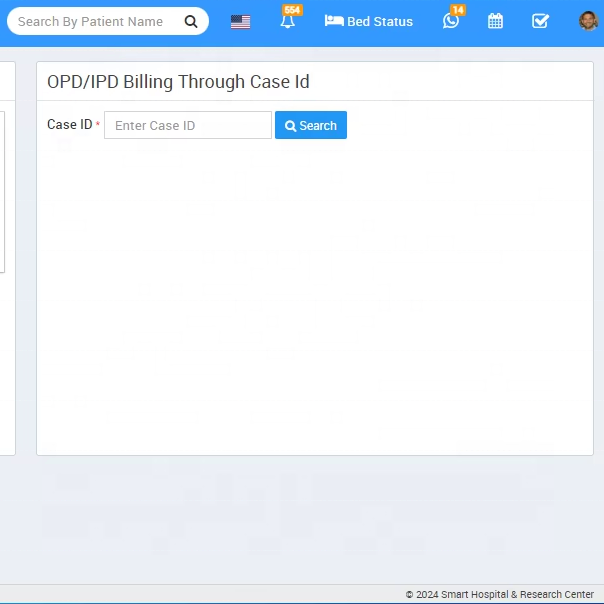
Task: Open the WhatsApp chat icon
Action: point(451,21)
